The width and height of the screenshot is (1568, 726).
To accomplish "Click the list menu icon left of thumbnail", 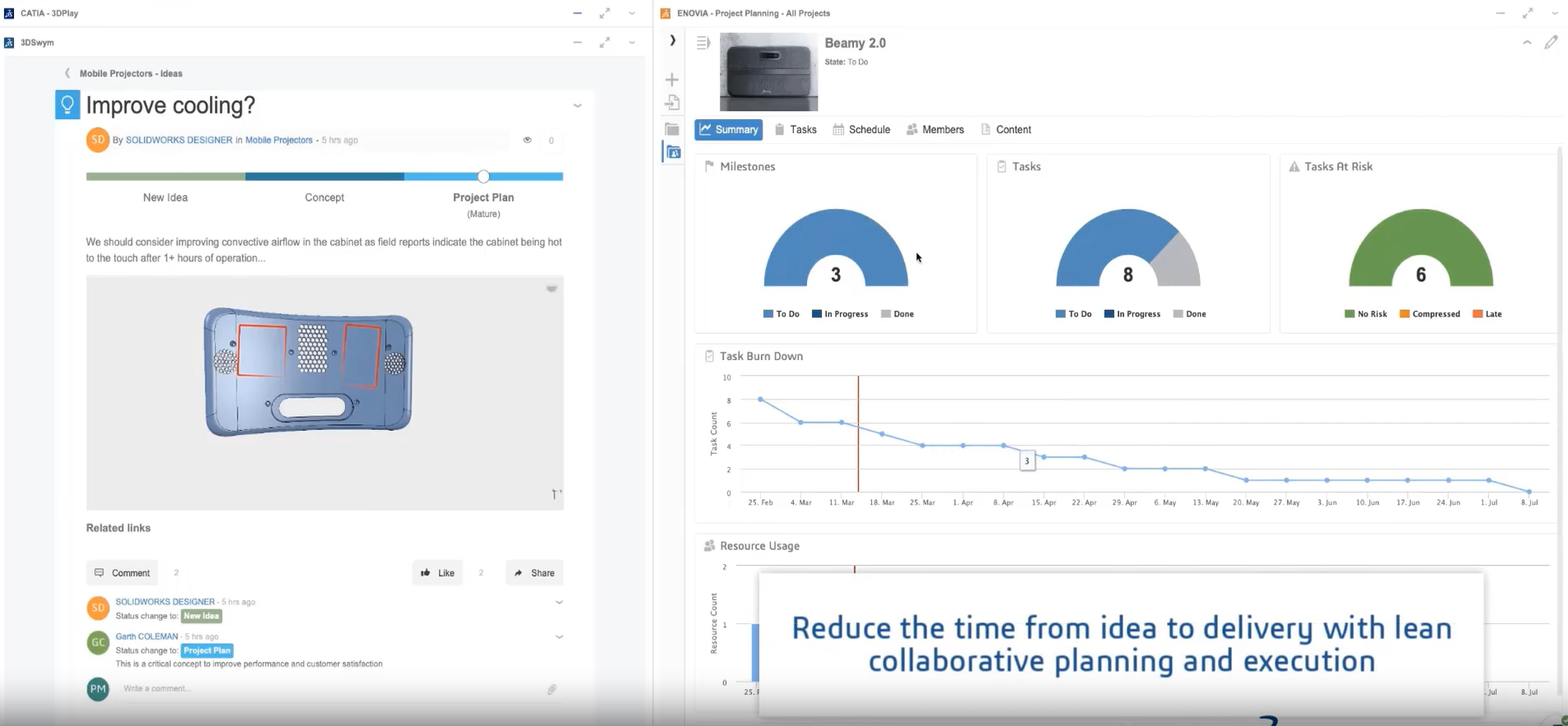I will 703,43.
